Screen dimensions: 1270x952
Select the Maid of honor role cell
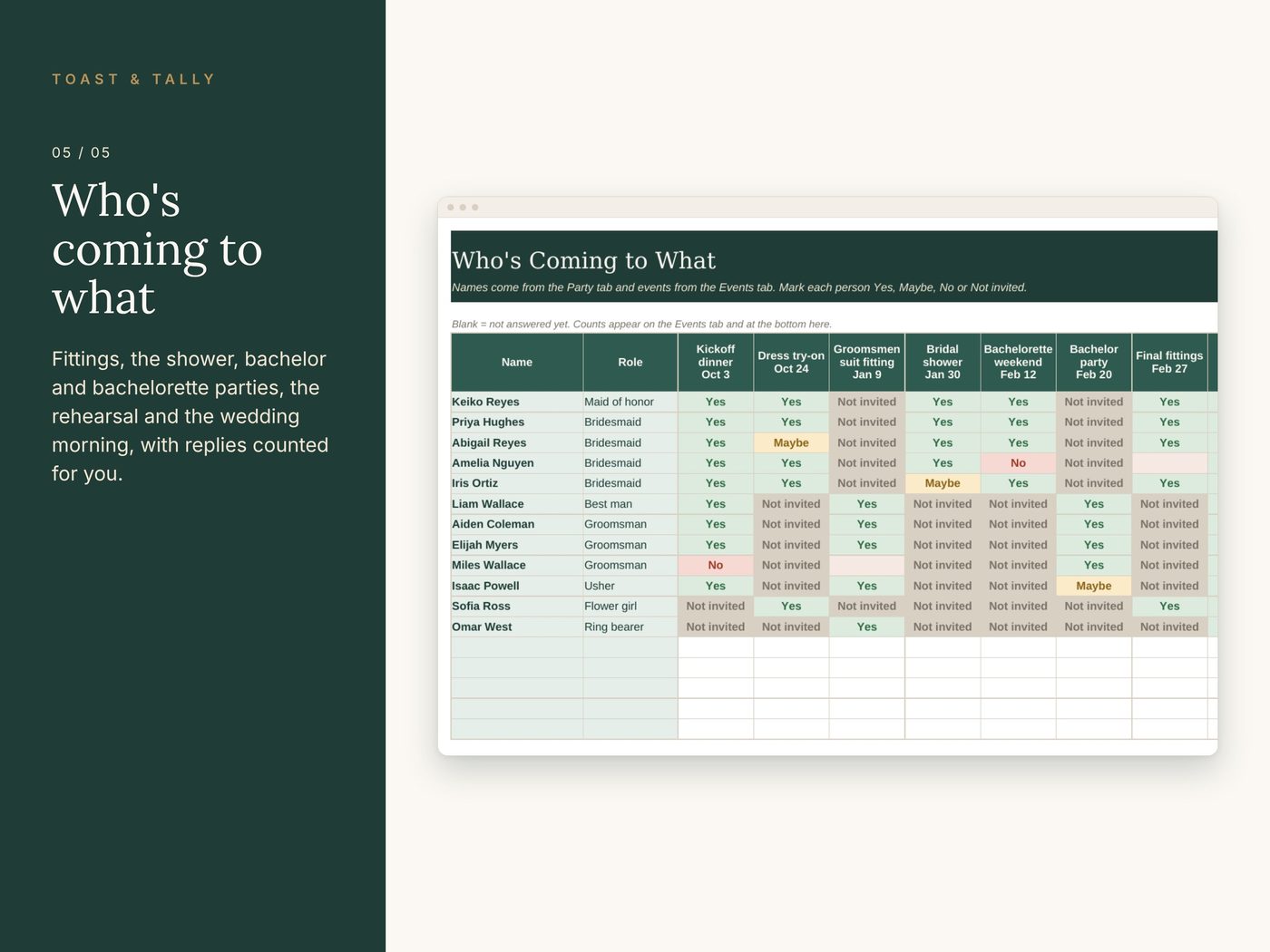click(x=630, y=402)
